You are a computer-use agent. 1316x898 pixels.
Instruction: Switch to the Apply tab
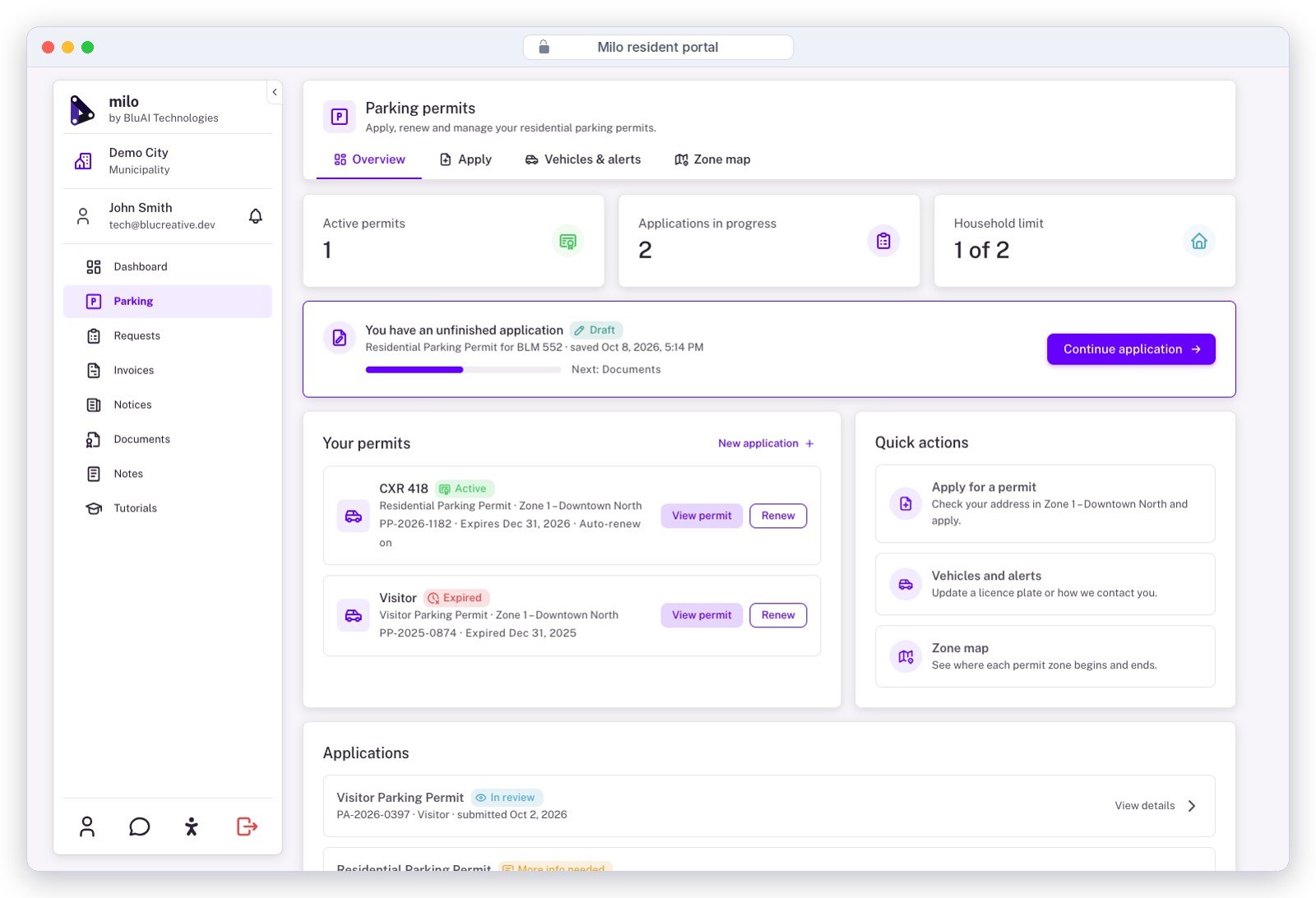[x=466, y=160]
